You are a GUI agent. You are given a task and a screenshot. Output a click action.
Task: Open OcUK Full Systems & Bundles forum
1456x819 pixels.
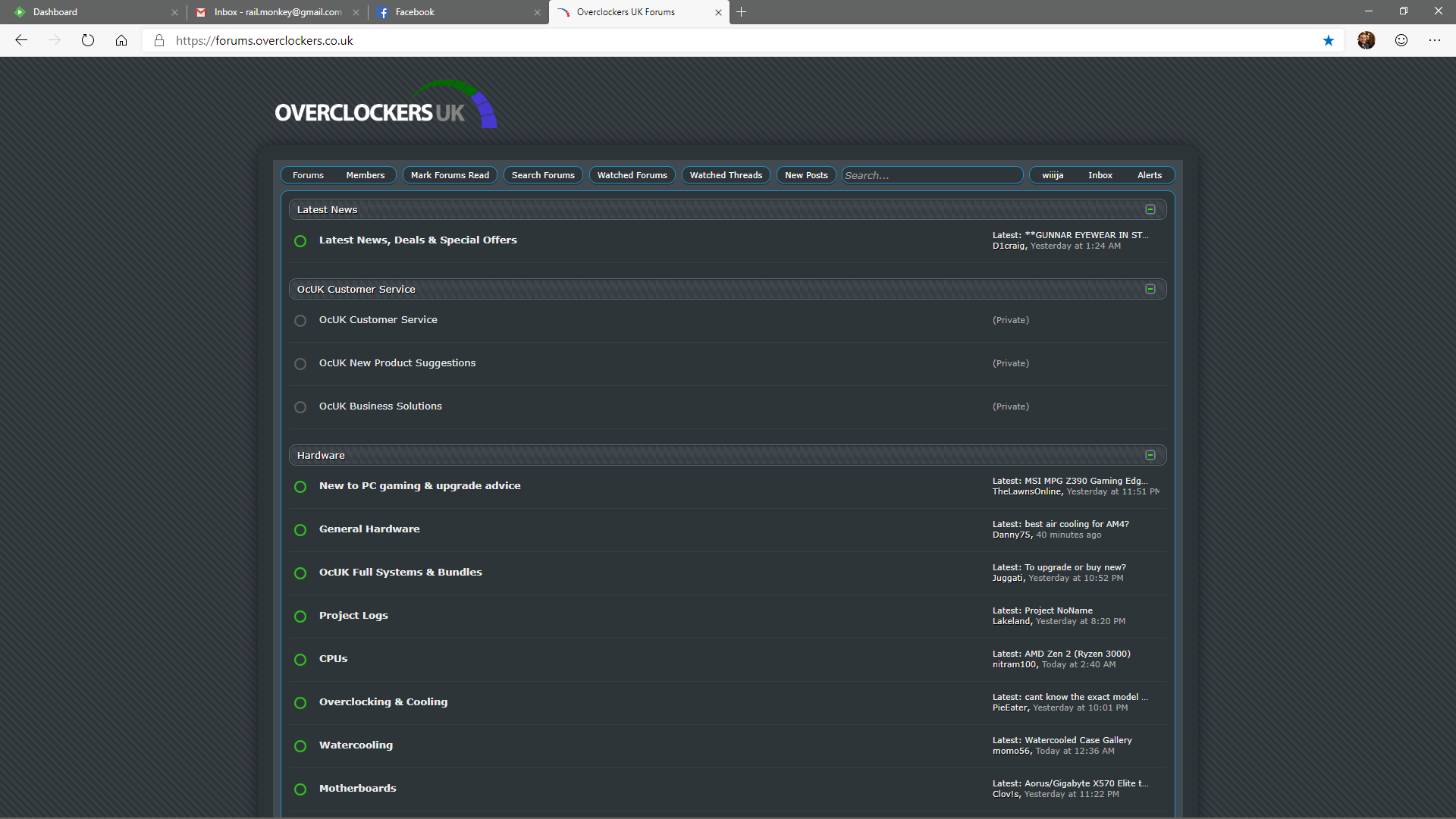coord(400,572)
